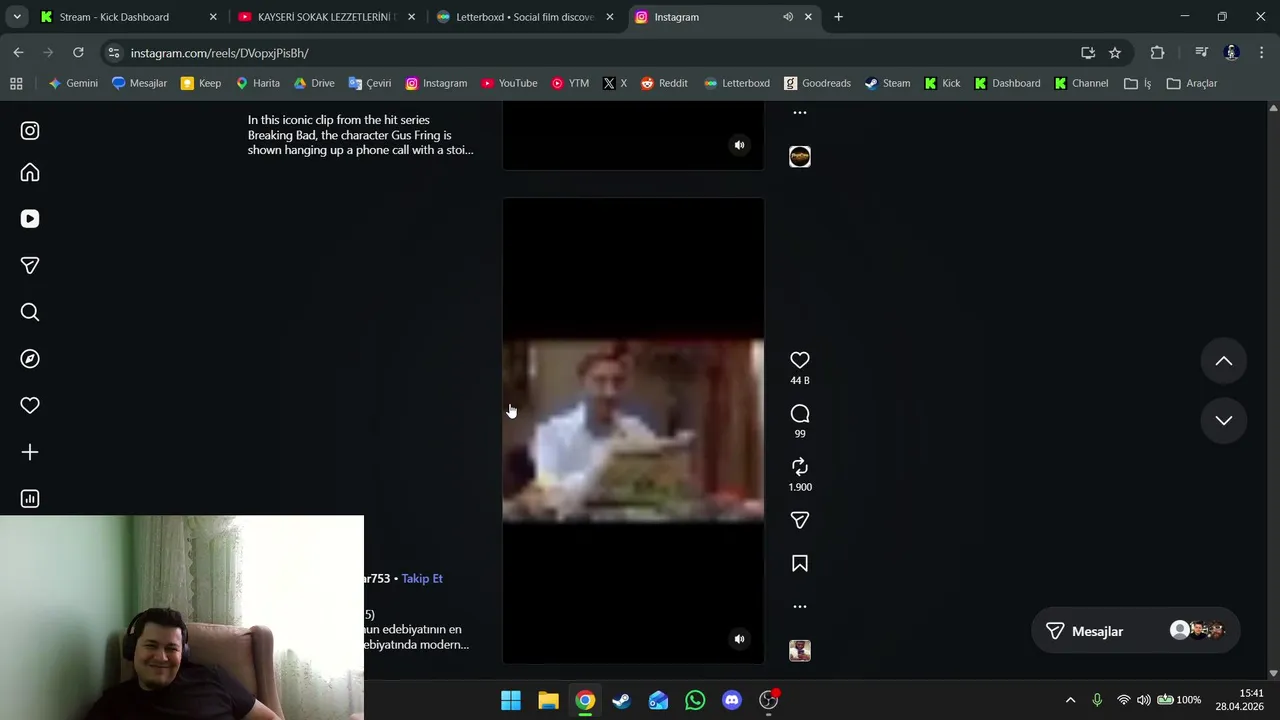Open the apps grid in bookmarks bar
1280x720 pixels.
tap(16, 84)
